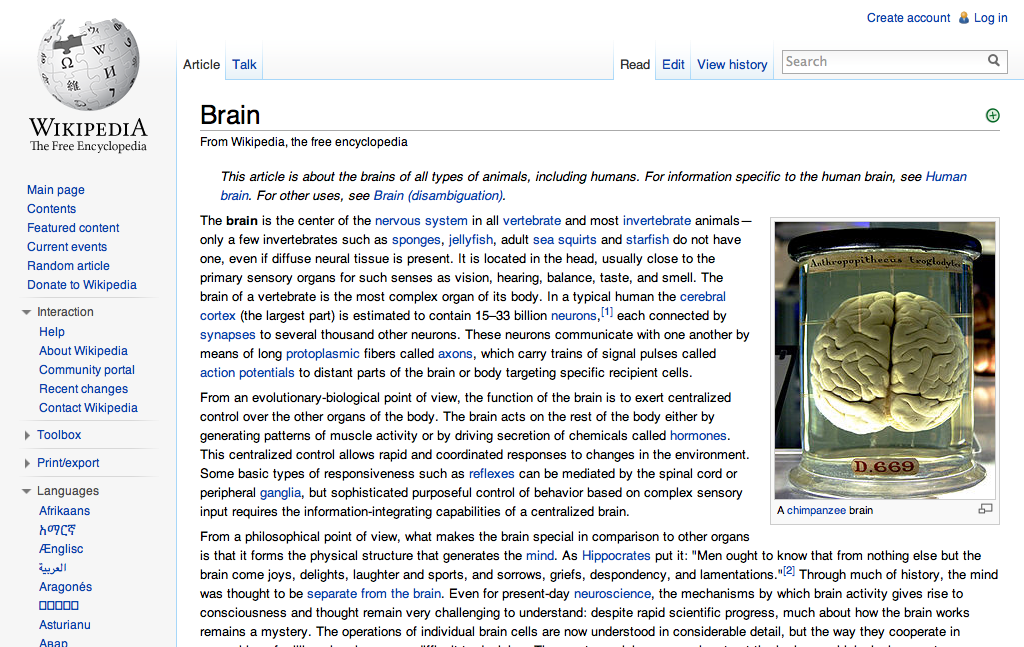Follow the reflexes link
The width and height of the screenshot is (1024, 647).
point(491,473)
